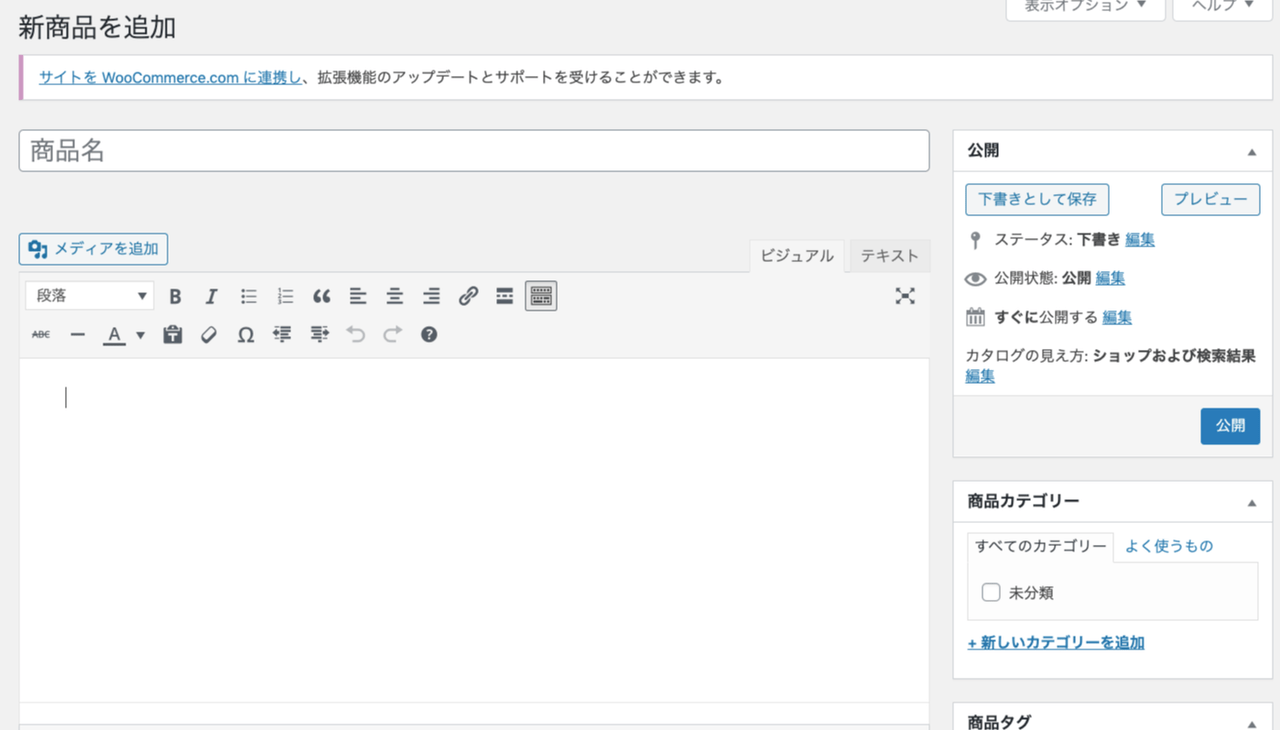Image resolution: width=1280 pixels, height=730 pixels.
Task: Click inside the product description editor area
Action: tap(474, 530)
